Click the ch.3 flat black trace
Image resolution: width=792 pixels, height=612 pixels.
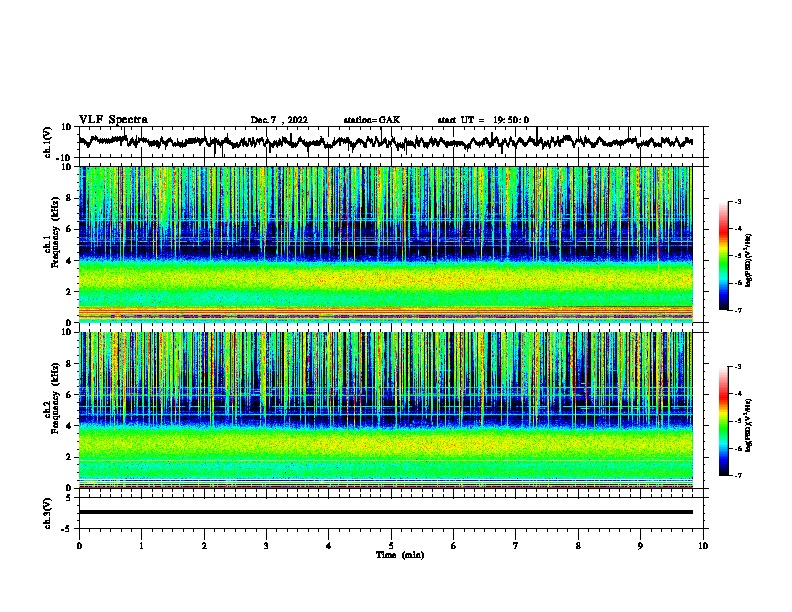coord(385,512)
